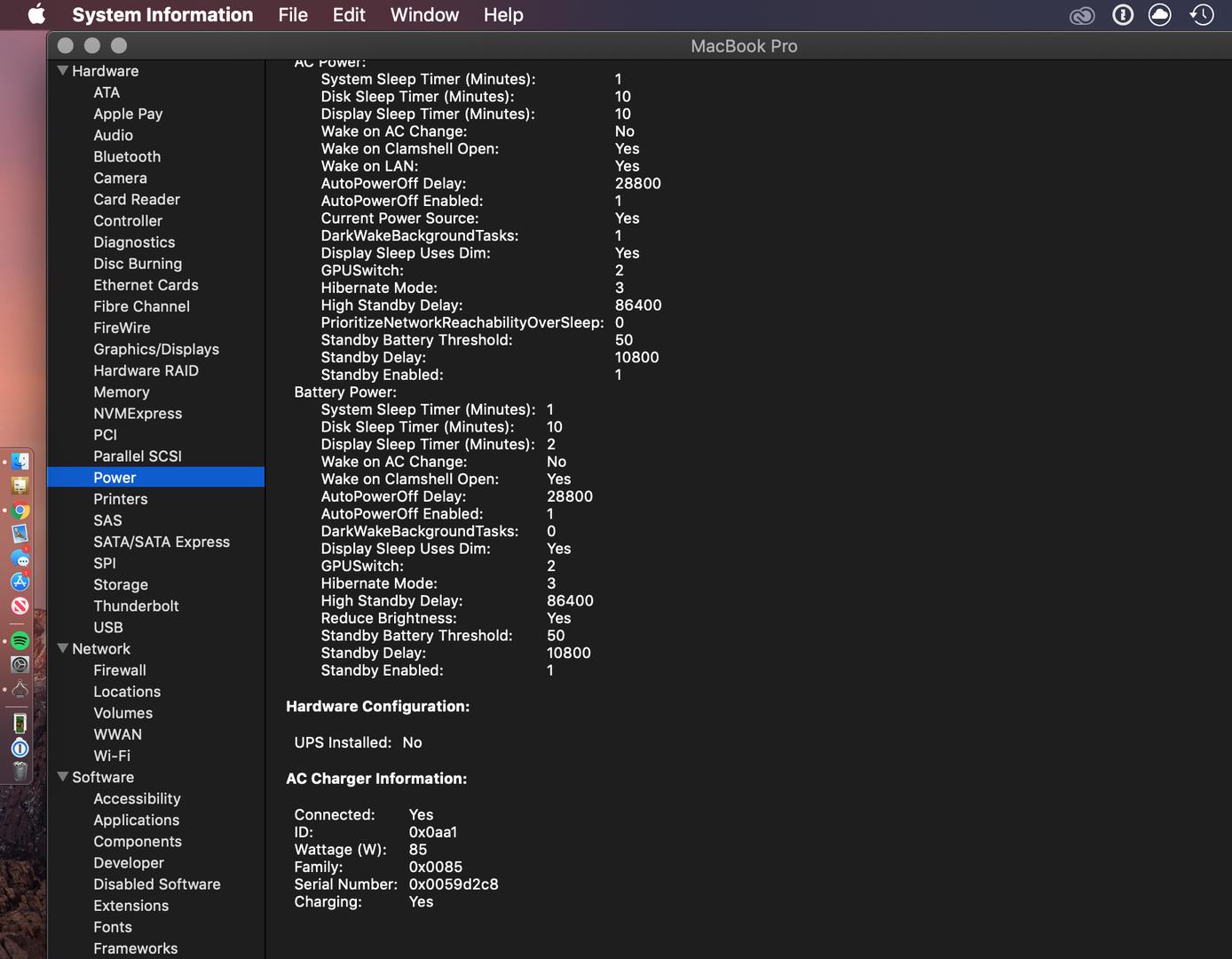
Task: Open the Apple menu
Action: (36, 15)
